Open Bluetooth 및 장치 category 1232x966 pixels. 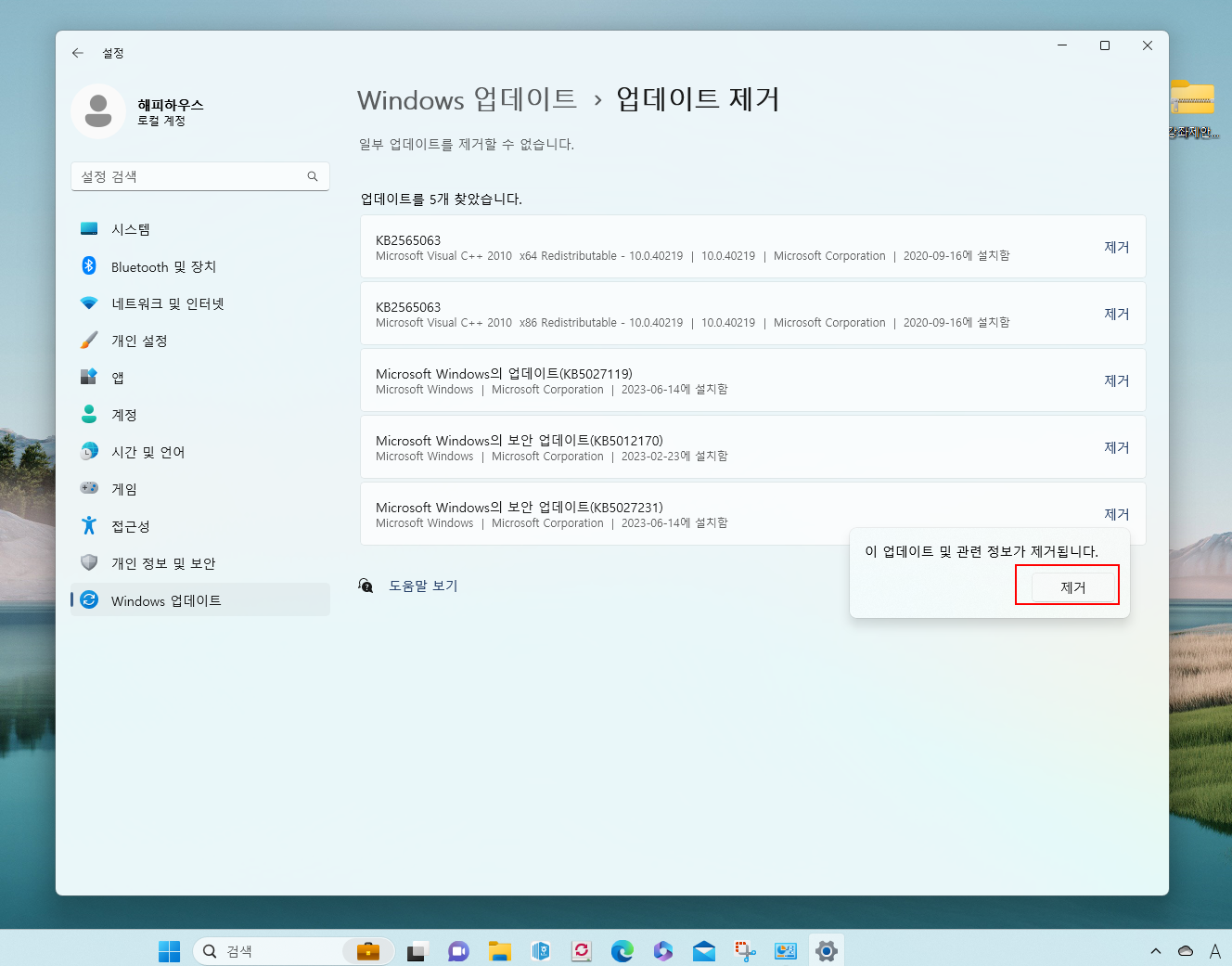tap(200, 266)
